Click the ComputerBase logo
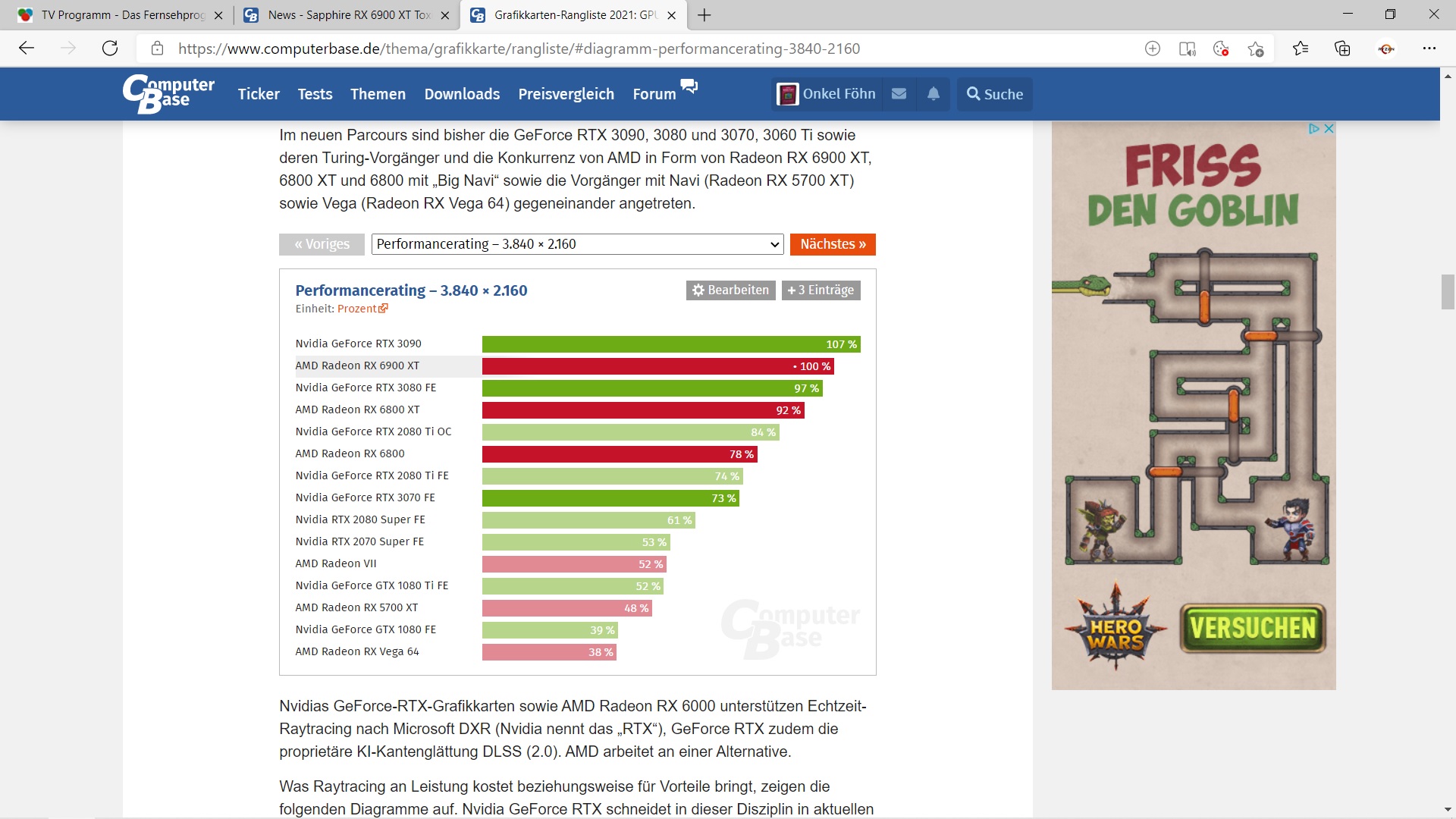This screenshot has width=1456, height=819. pyautogui.click(x=168, y=94)
